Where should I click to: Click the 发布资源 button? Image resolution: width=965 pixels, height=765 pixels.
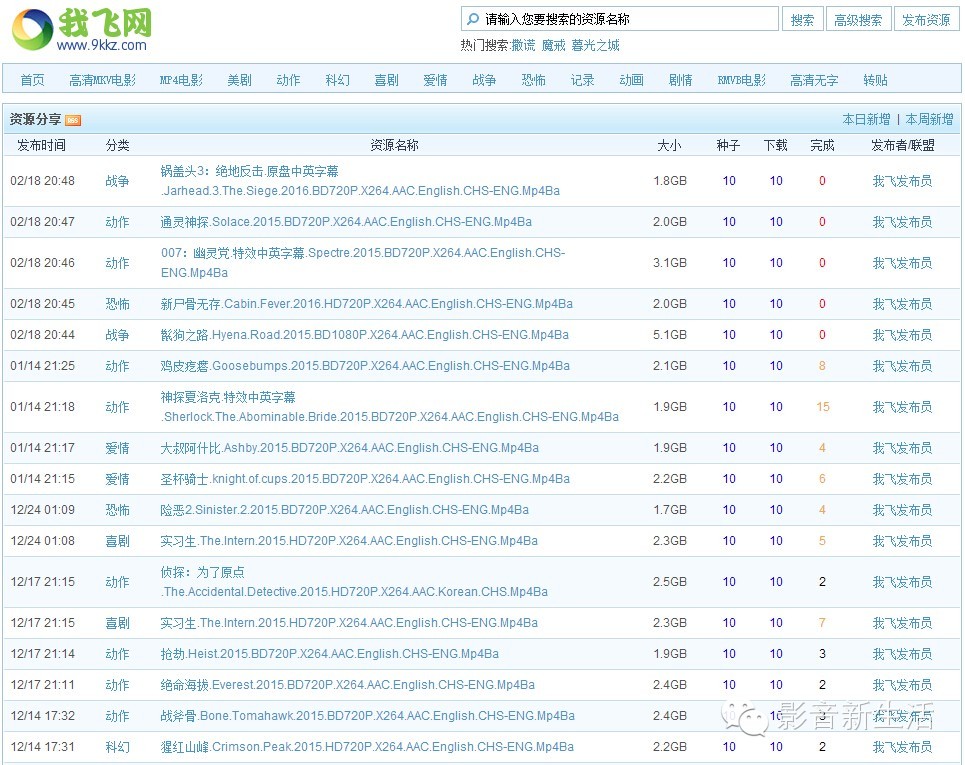tap(926, 19)
